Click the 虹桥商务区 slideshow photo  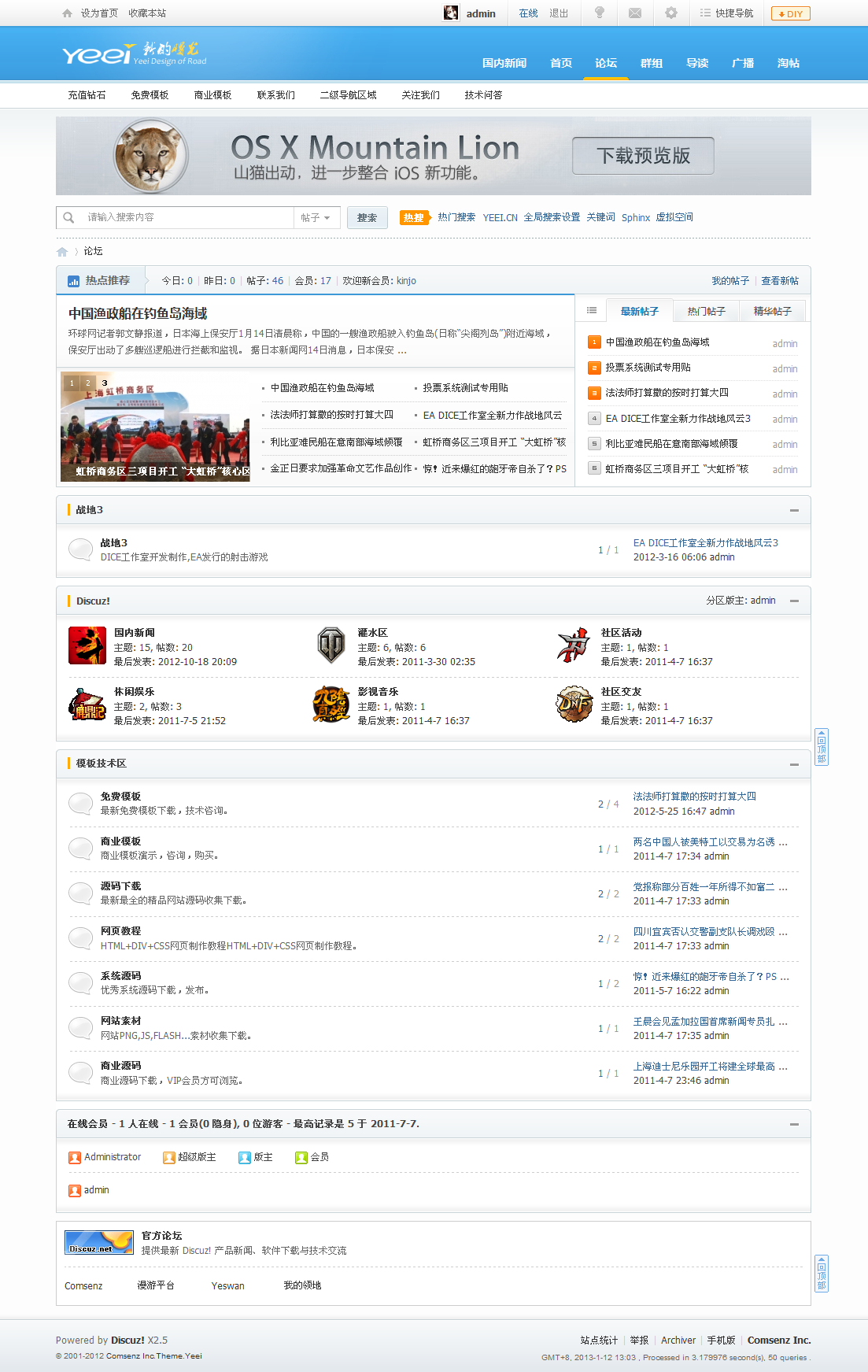click(x=155, y=427)
